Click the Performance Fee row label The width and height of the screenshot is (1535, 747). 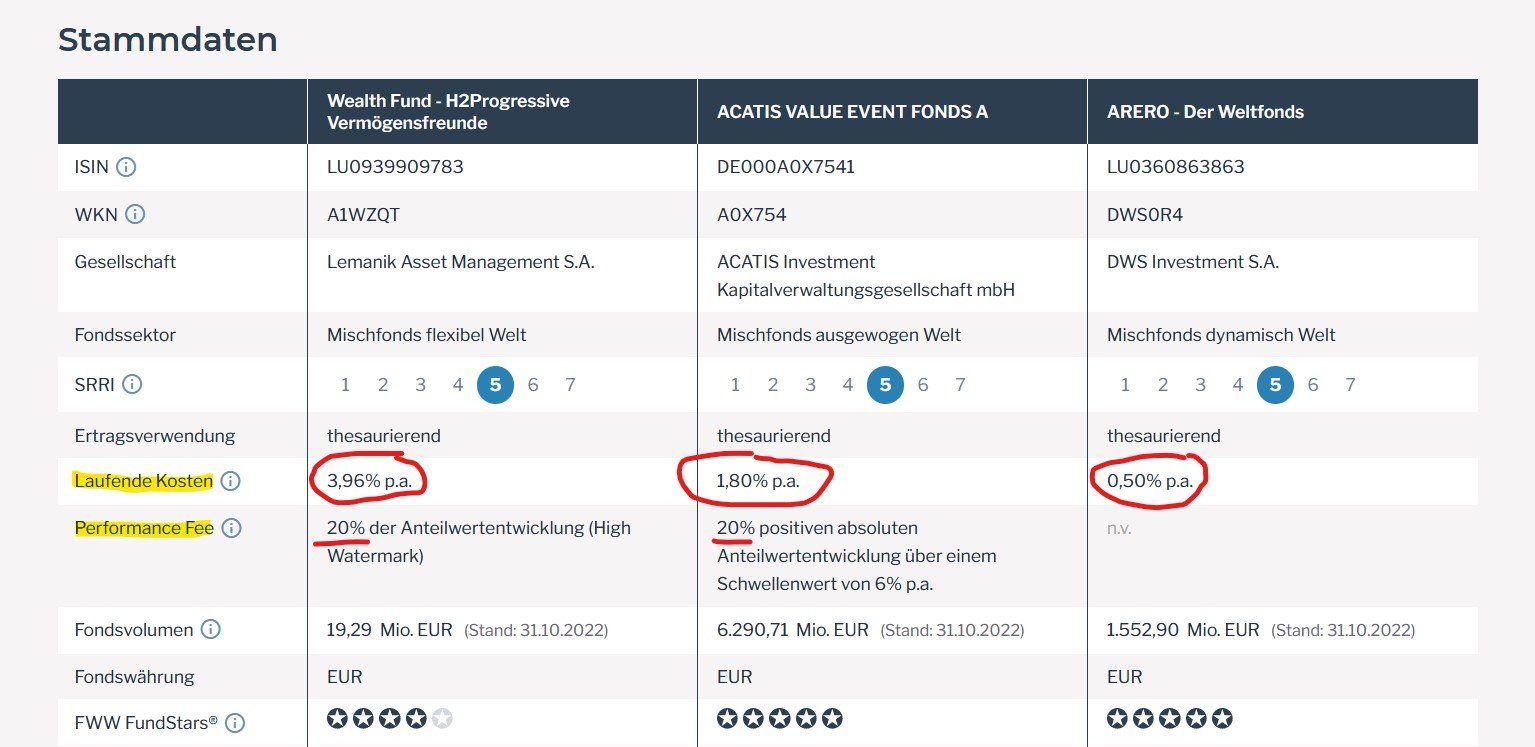click(x=144, y=528)
